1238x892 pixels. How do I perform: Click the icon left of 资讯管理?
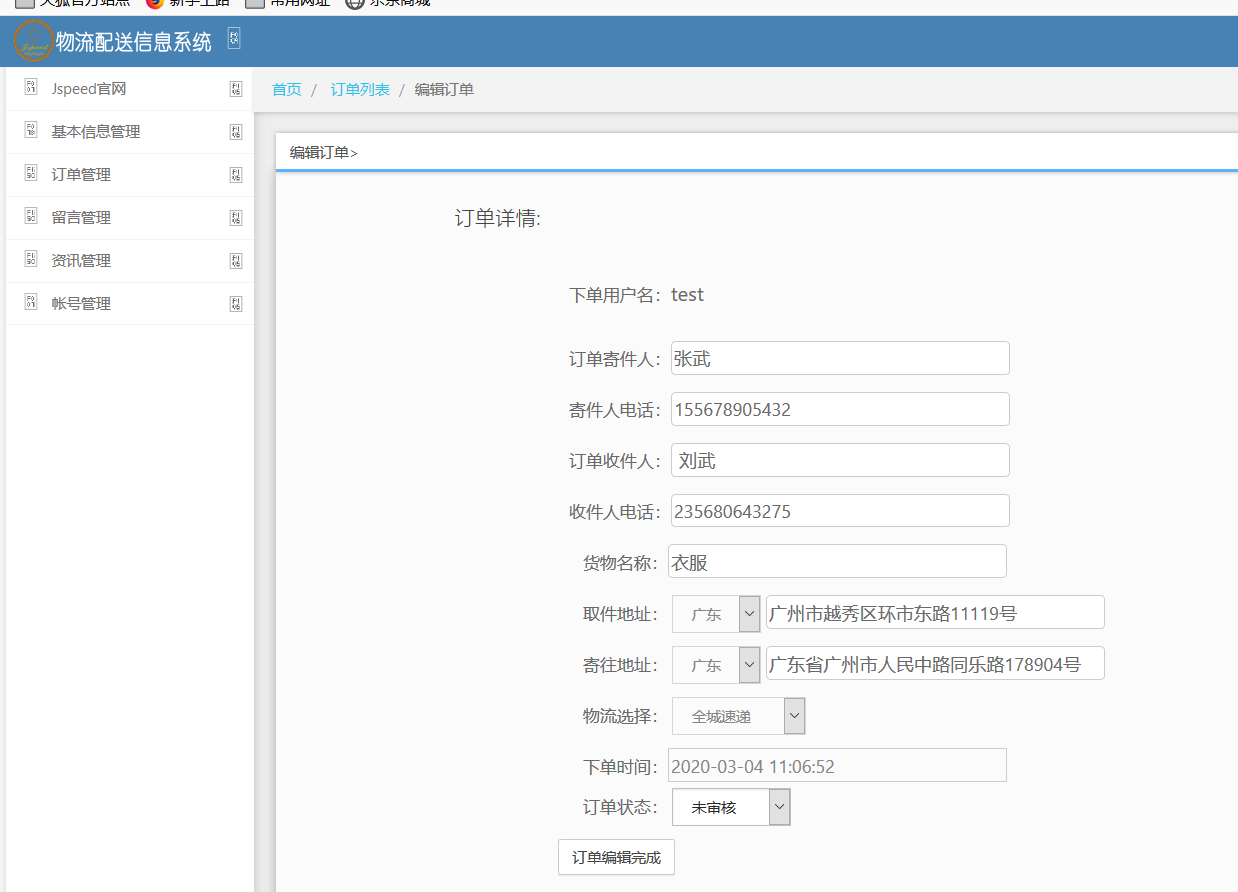[31, 260]
